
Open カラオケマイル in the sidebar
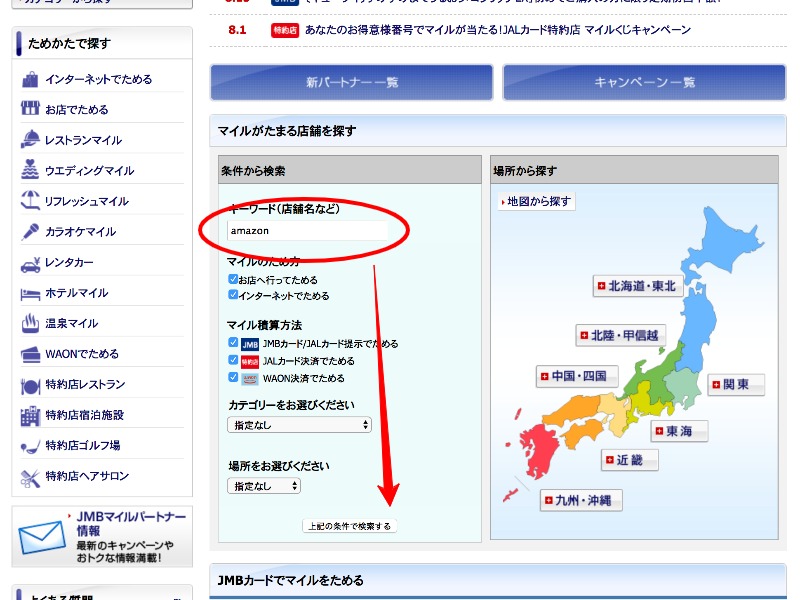pyautogui.click(x=81, y=232)
